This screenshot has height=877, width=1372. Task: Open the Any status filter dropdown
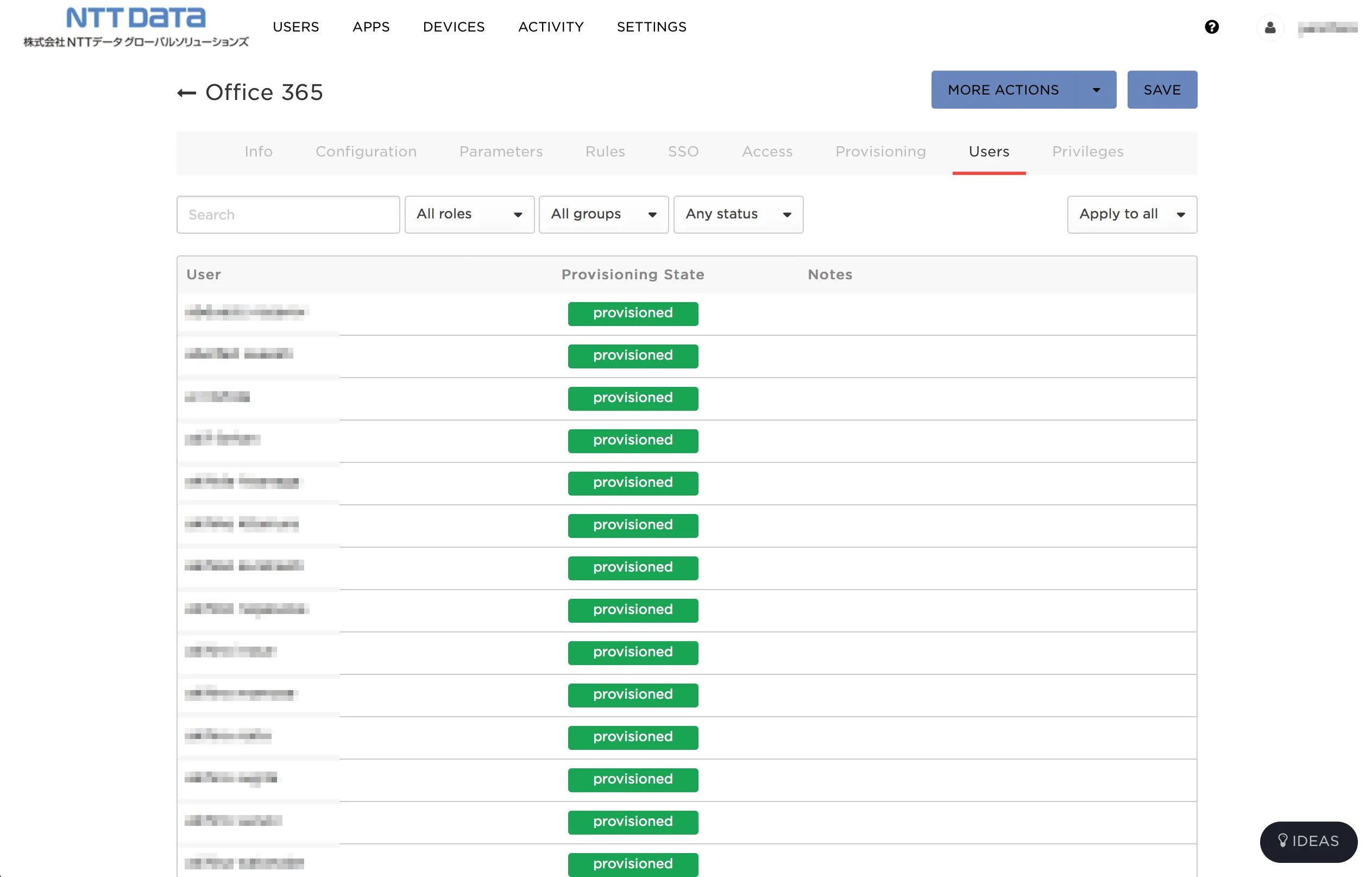pos(738,214)
